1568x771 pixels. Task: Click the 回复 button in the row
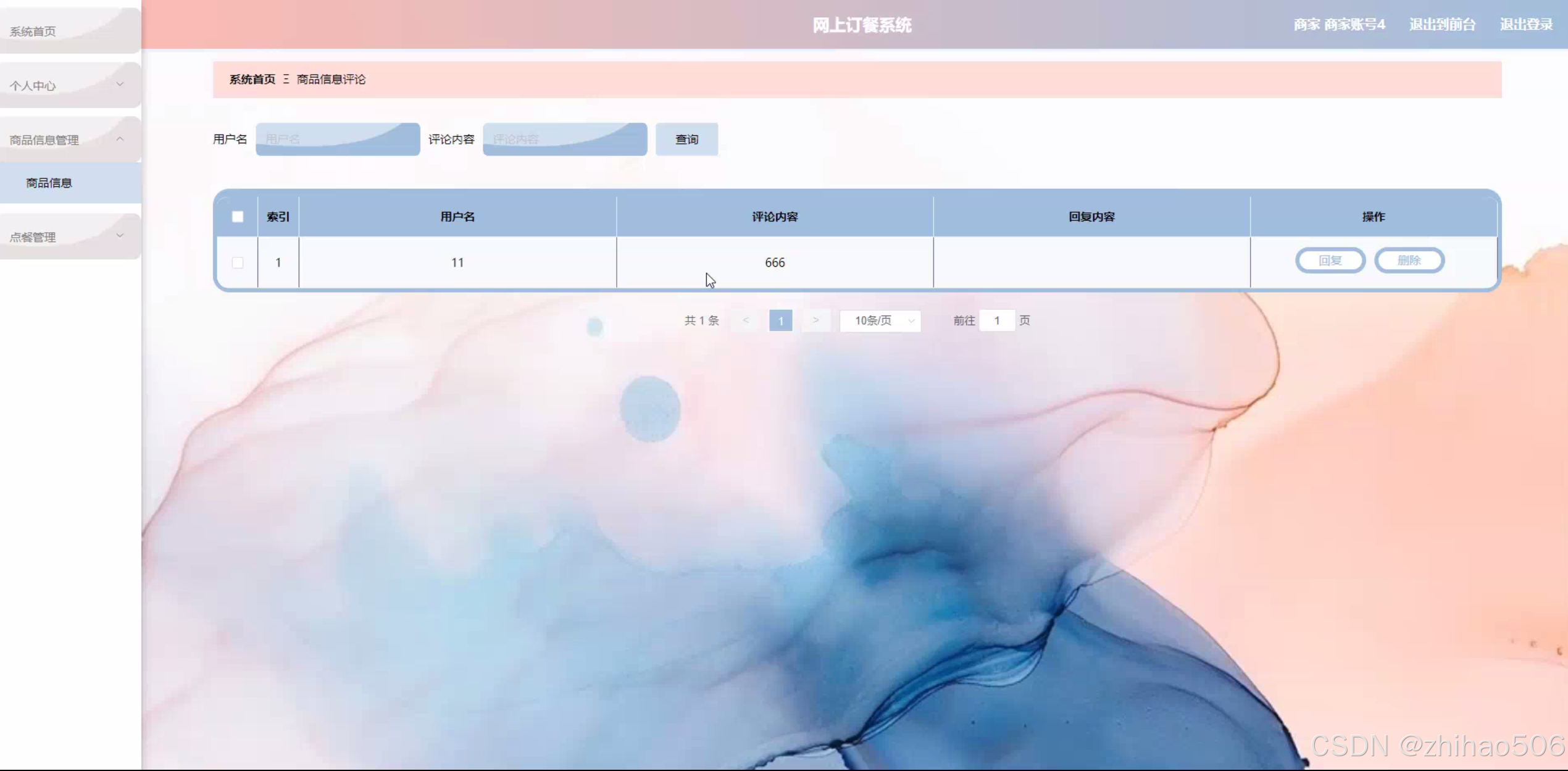(1330, 260)
